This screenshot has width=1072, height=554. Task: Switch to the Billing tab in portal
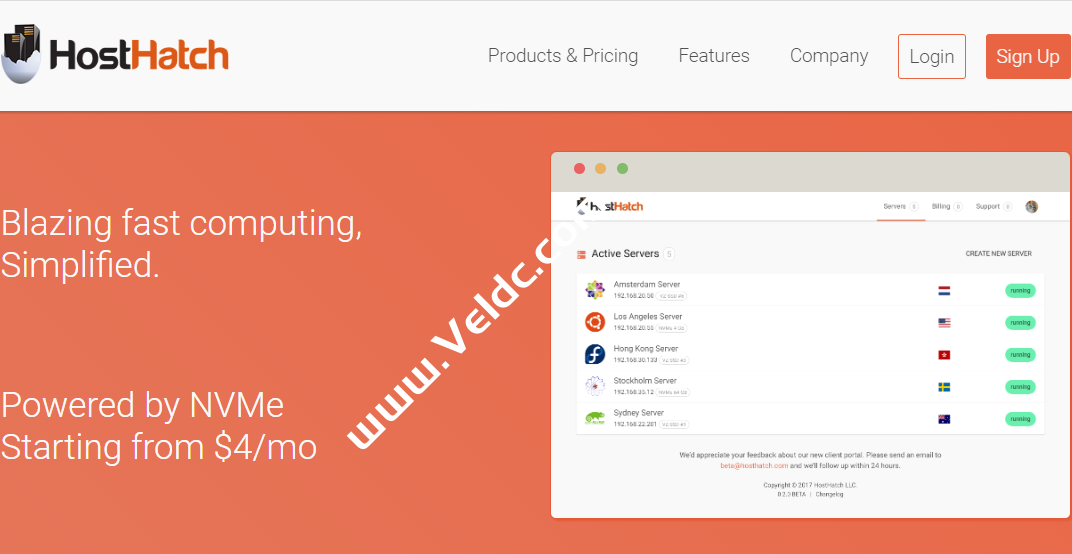(947, 207)
